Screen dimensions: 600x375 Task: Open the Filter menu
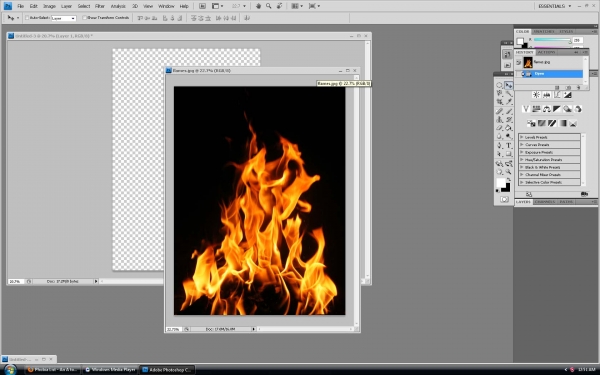(100, 6)
